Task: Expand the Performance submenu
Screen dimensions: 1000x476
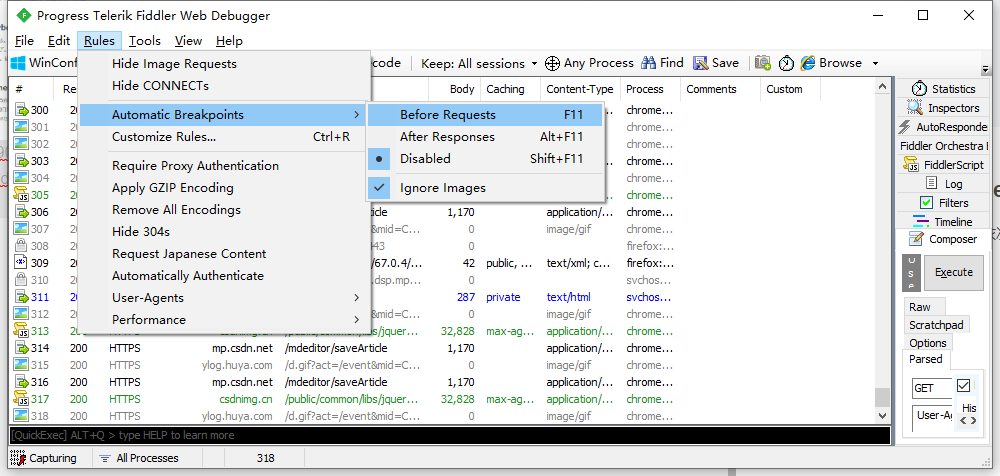Action: click(x=225, y=320)
